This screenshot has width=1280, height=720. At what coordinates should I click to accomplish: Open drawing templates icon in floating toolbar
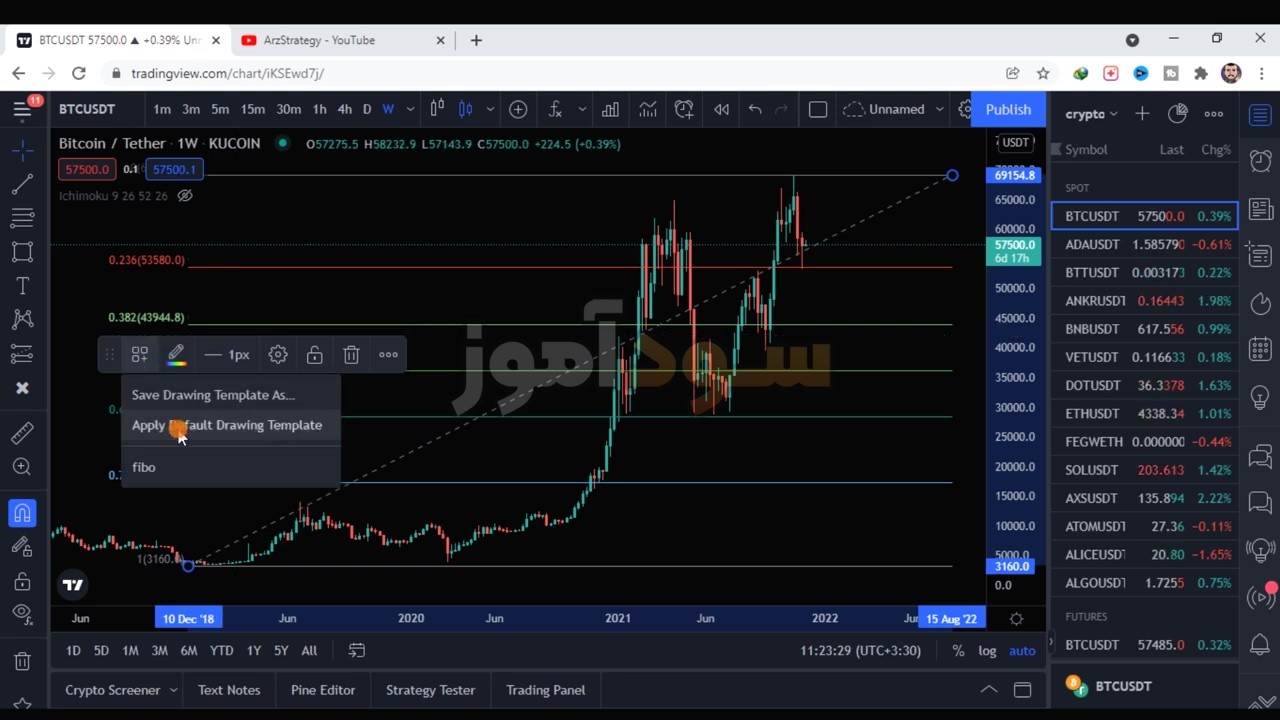pyautogui.click(x=140, y=354)
